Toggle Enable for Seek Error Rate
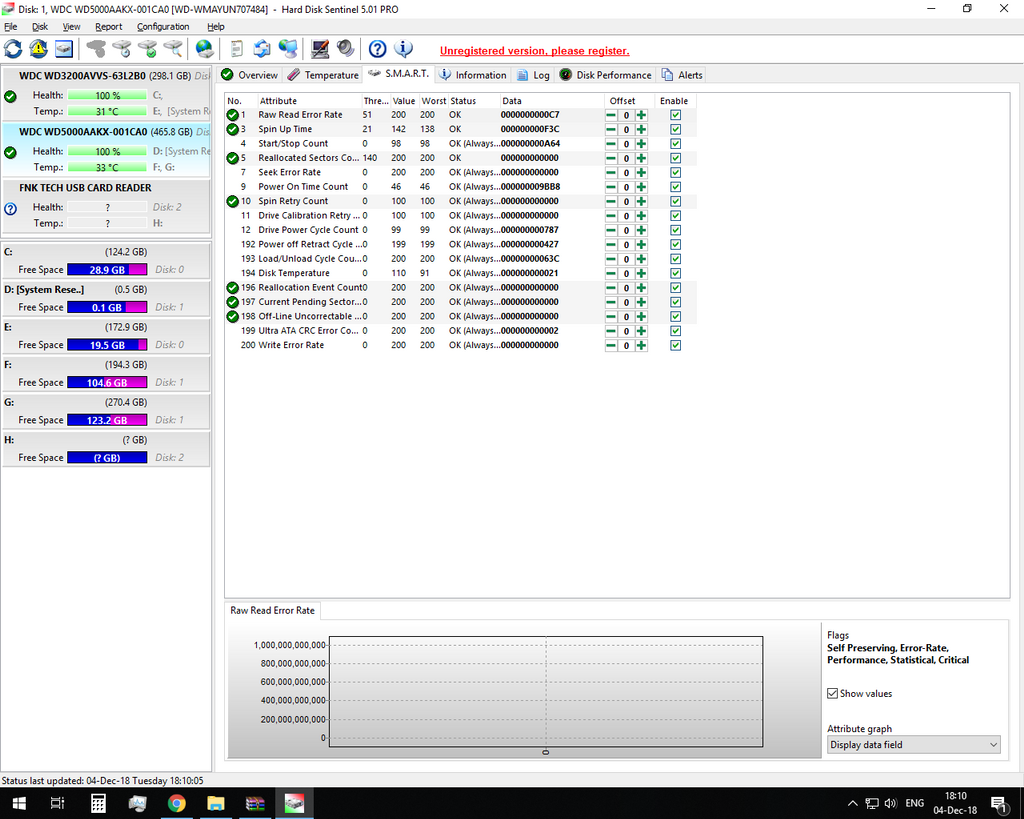Image resolution: width=1024 pixels, height=819 pixels. 675,172
